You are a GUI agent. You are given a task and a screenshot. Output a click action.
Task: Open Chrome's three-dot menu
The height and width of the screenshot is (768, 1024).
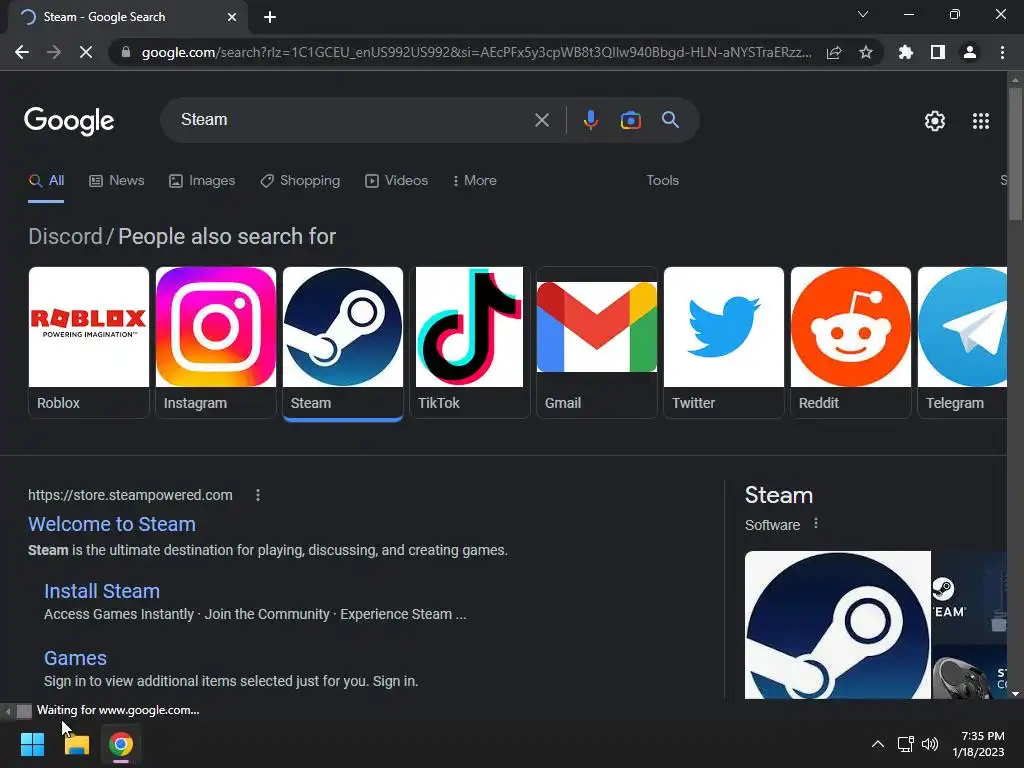pyautogui.click(x=1002, y=52)
